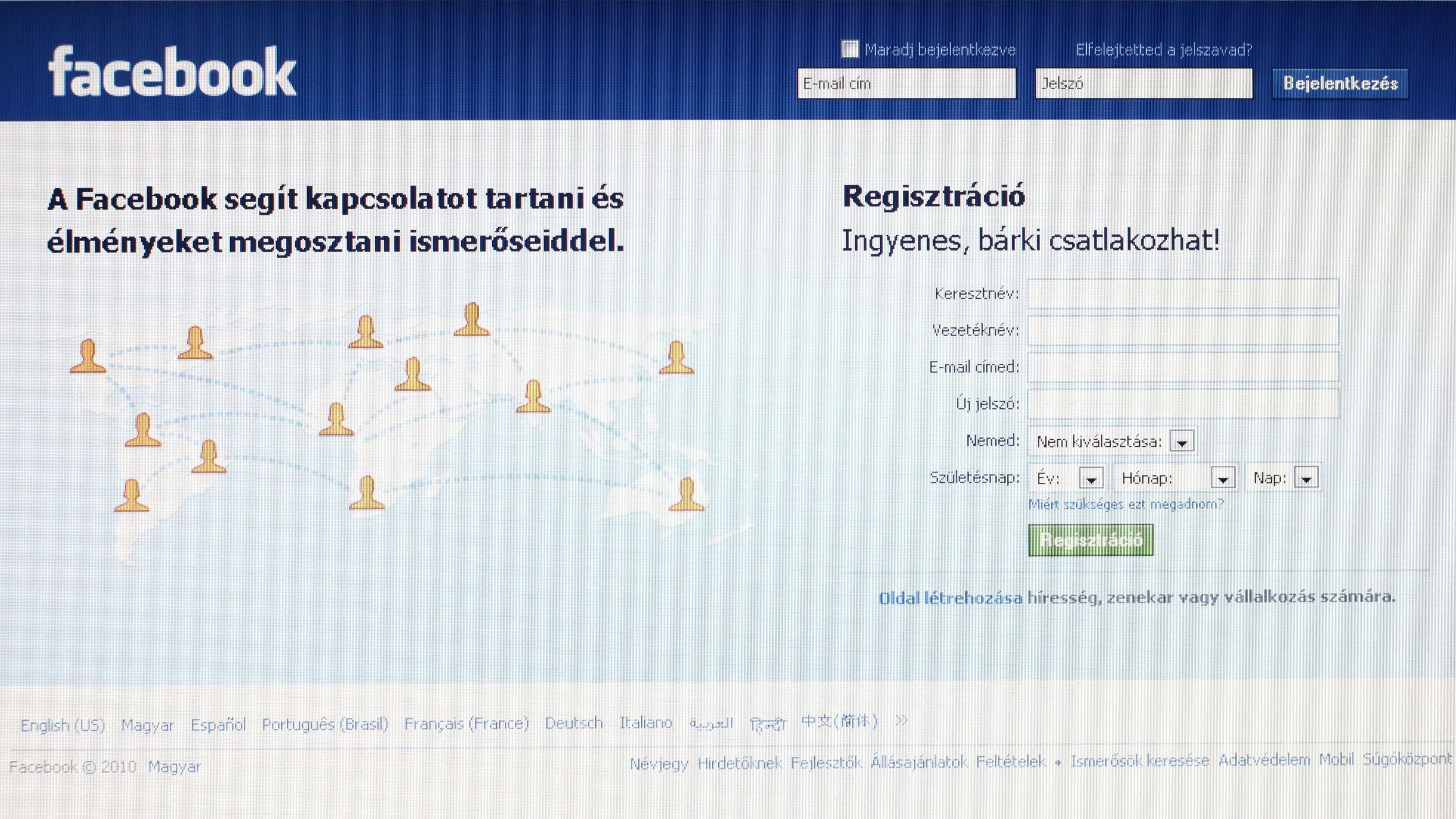Click the 'Születésnap:' label

point(974,478)
